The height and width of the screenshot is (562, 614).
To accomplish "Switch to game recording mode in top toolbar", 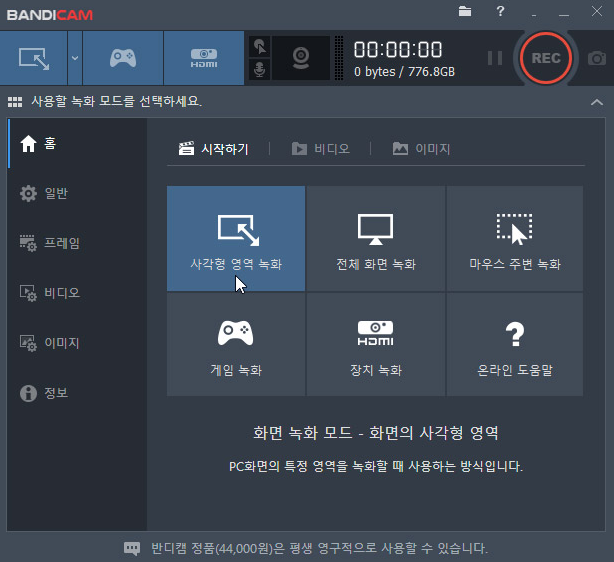I will [123, 58].
